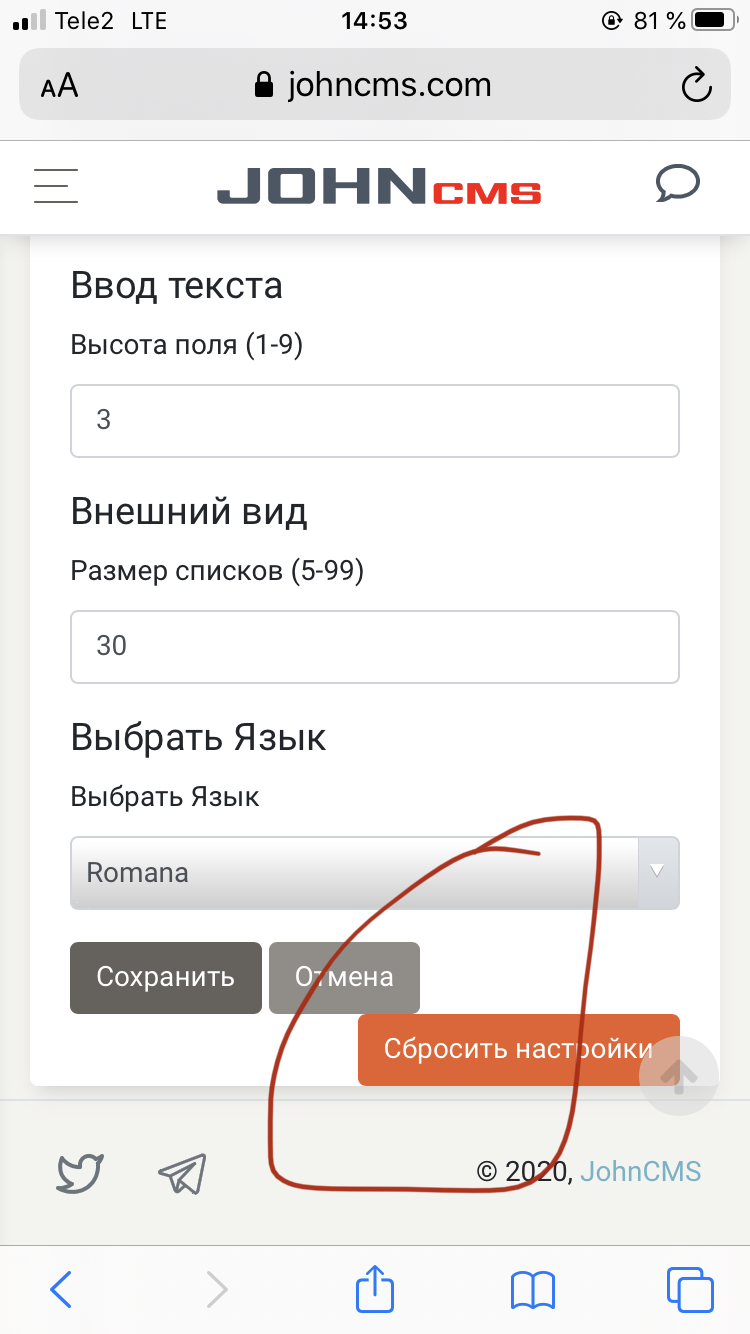Focus the Размер списков input field
This screenshot has height=1334, width=750.
click(x=375, y=646)
